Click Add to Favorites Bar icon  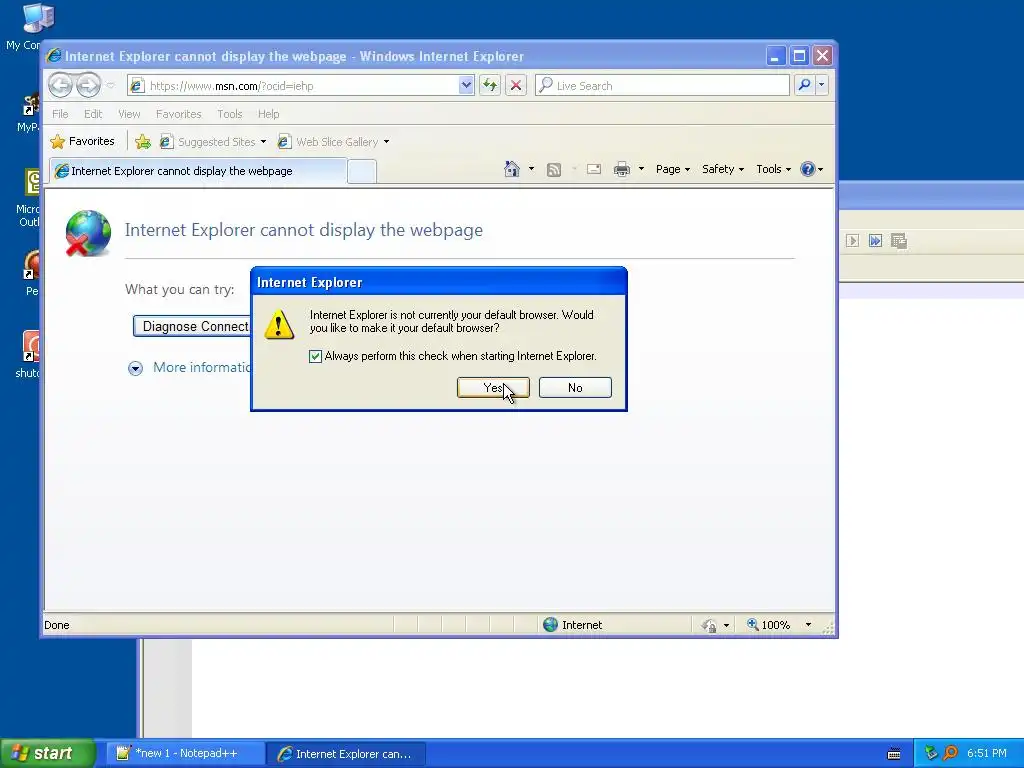[x=143, y=142]
